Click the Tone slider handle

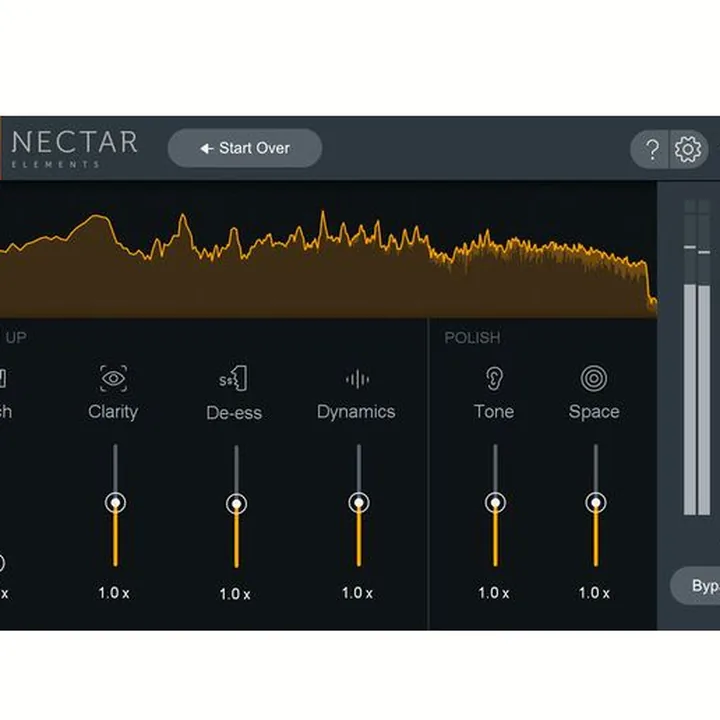point(495,503)
